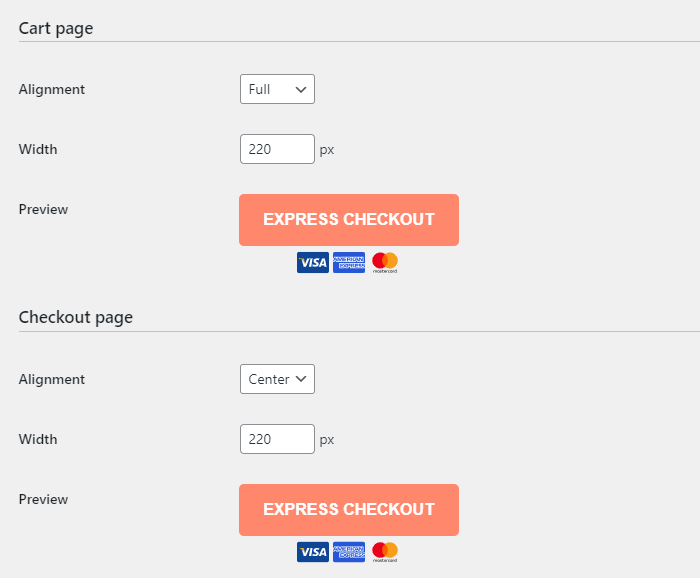This screenshot has height=578, width=700.
Task: Click the Checkout page Width label
Action: point(38,439)
